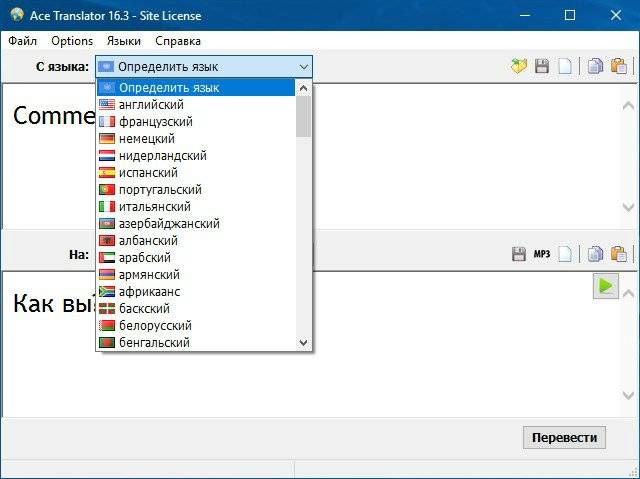Open the Справка menu
Screen dimensions: 640x479
coord(178,41)
